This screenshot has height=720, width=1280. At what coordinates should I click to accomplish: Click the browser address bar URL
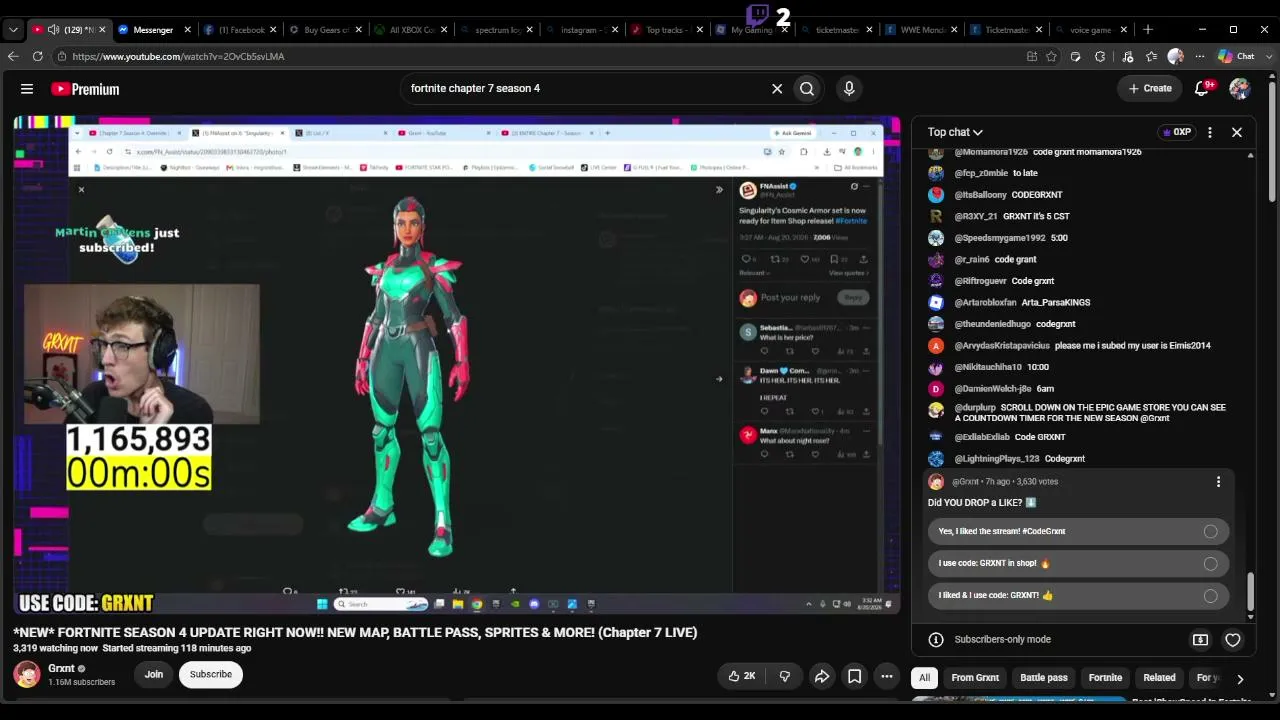pyautogui.click(x=179, y=57)
